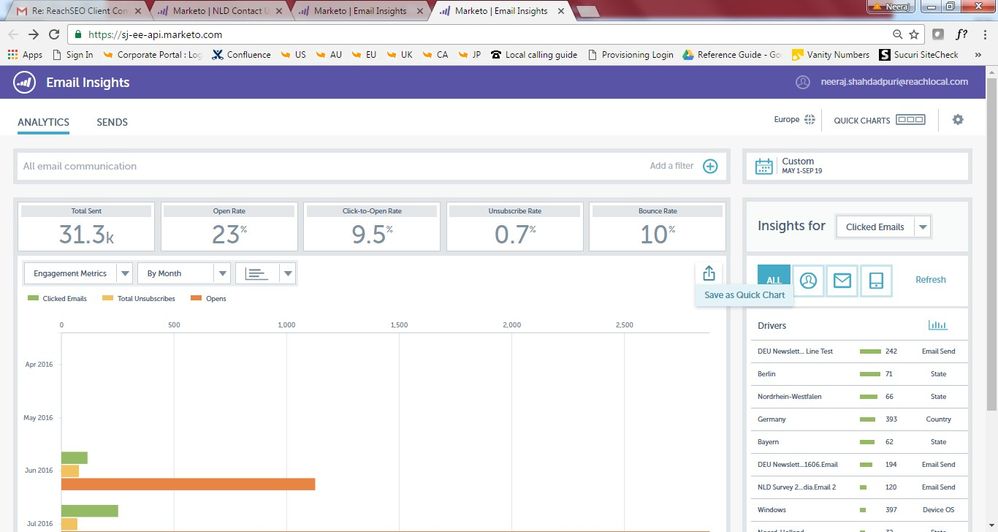Toggle the ALL insights filter
Screen dimensions: 998x532
[x=774, y=281]
